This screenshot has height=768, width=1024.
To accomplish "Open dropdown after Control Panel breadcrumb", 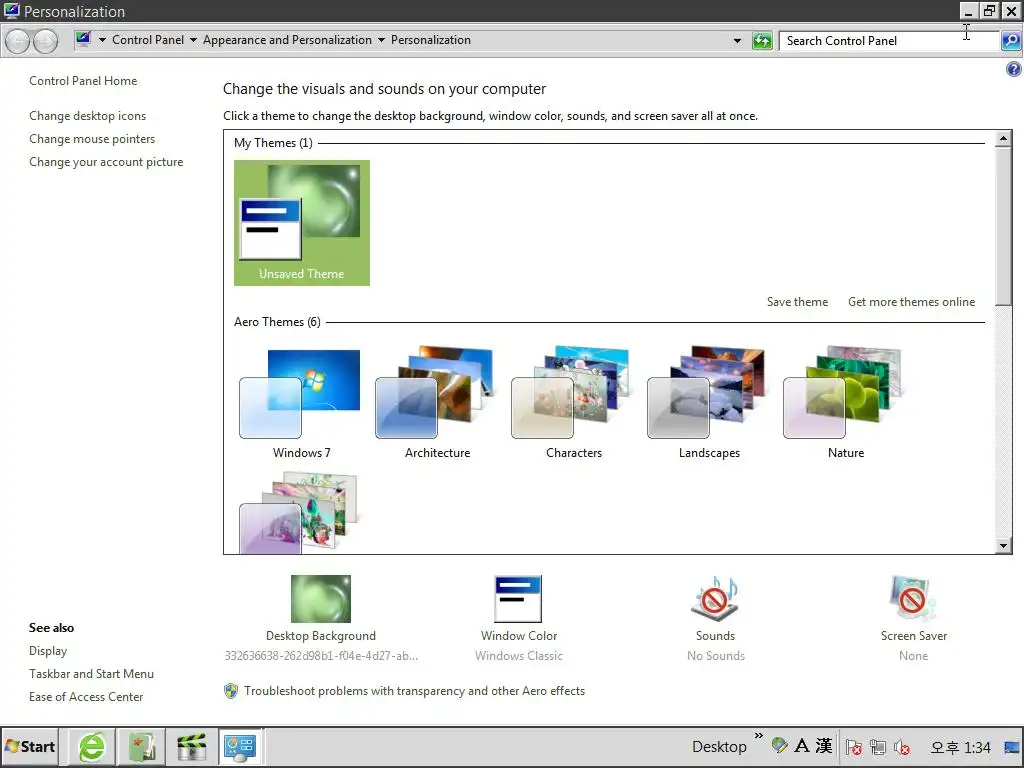I will pos(193,40).
